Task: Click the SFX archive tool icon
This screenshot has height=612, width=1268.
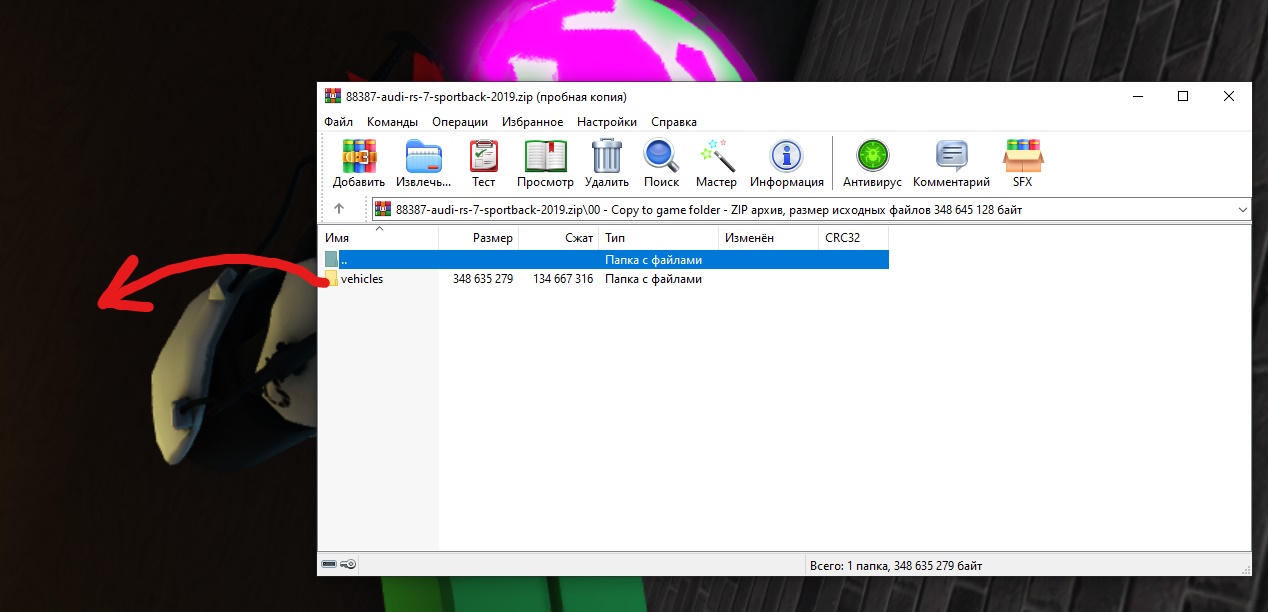Action: pos(1022,157)
